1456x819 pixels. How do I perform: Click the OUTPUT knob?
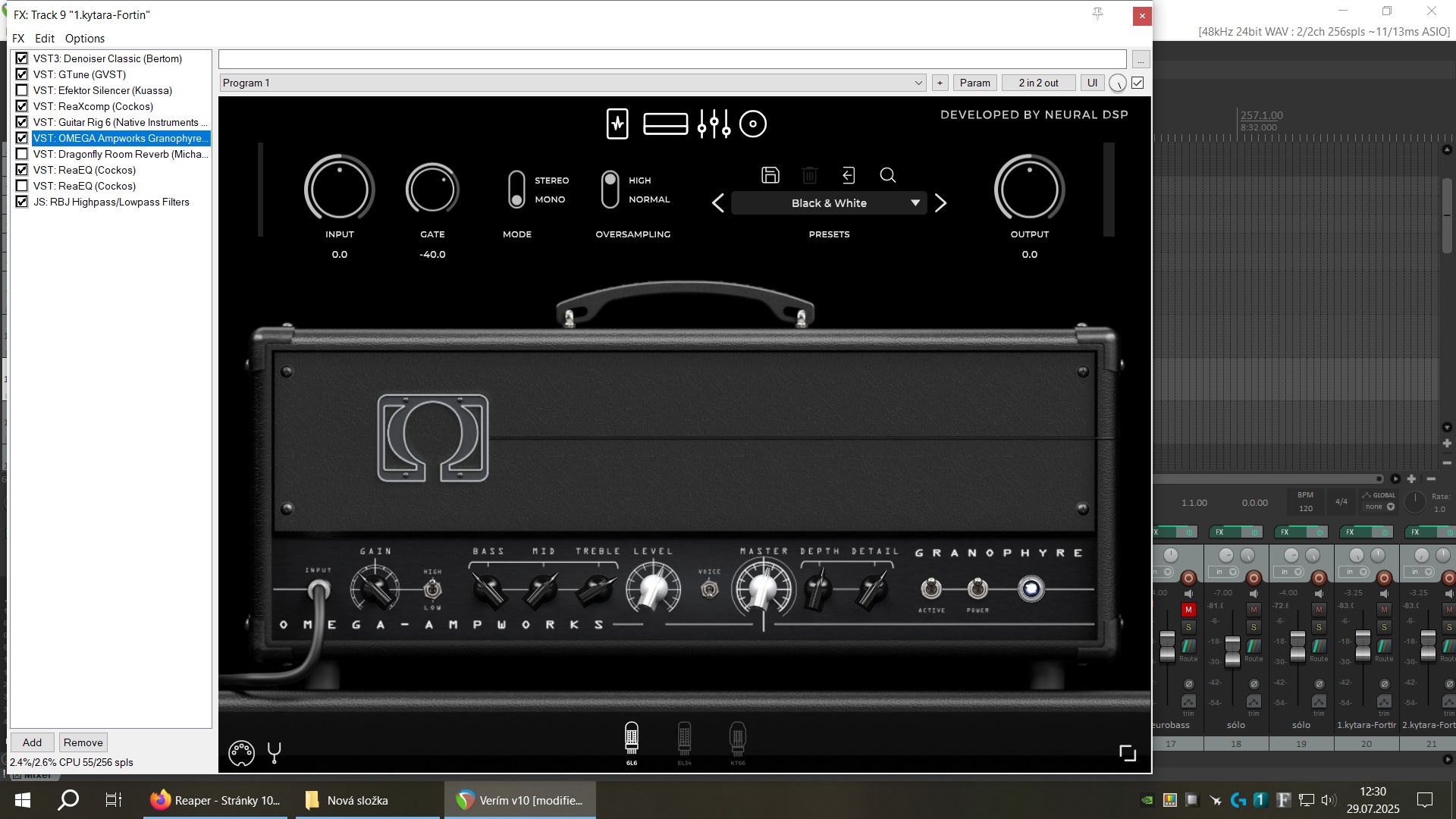(1029, 190)
